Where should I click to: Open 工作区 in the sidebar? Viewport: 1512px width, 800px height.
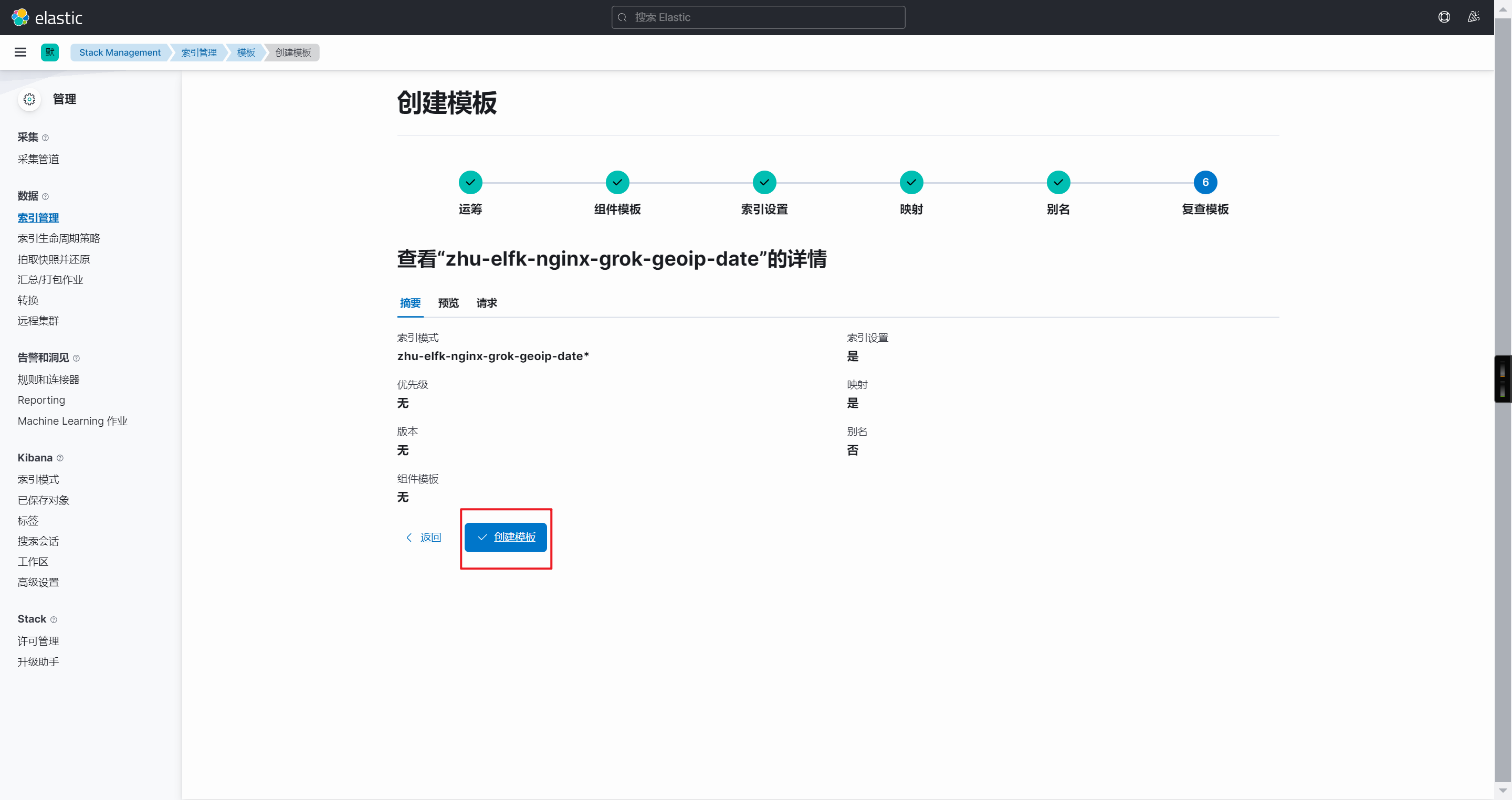tap(33, 562)
